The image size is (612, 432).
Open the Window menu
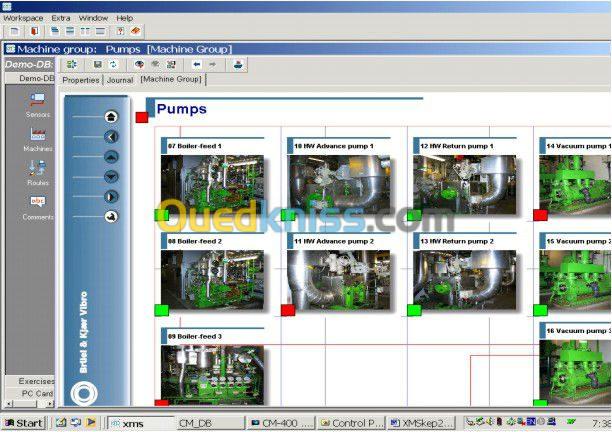[93, 18]
